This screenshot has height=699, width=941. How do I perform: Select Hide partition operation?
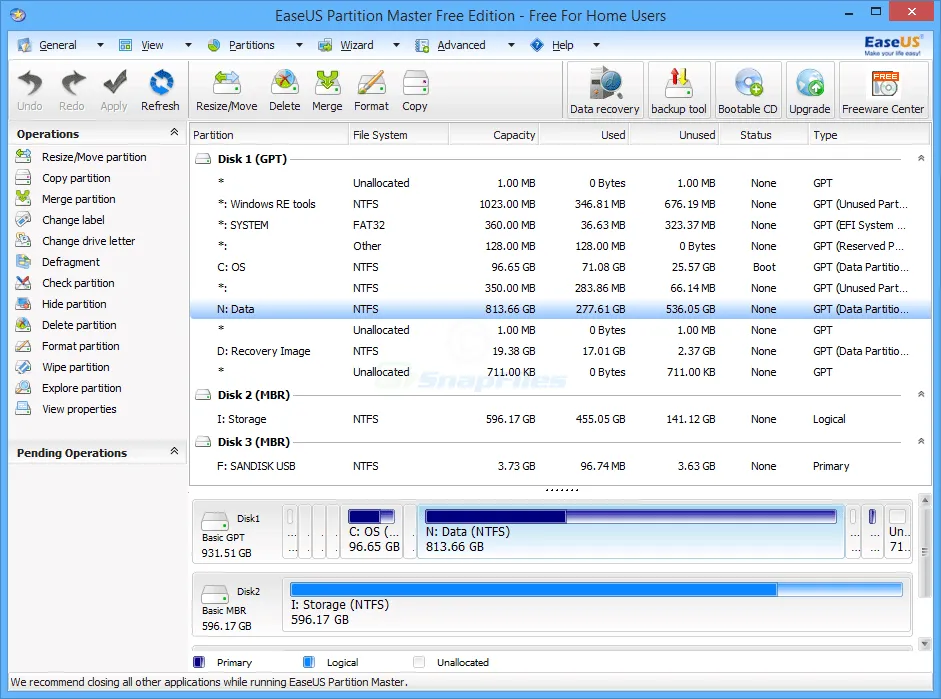pos(74,304)
